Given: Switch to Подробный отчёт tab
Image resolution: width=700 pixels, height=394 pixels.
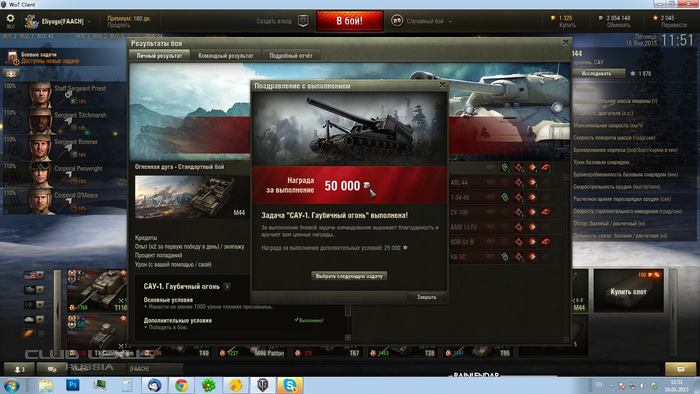Looking at the screenshot, I should [291, 56].
